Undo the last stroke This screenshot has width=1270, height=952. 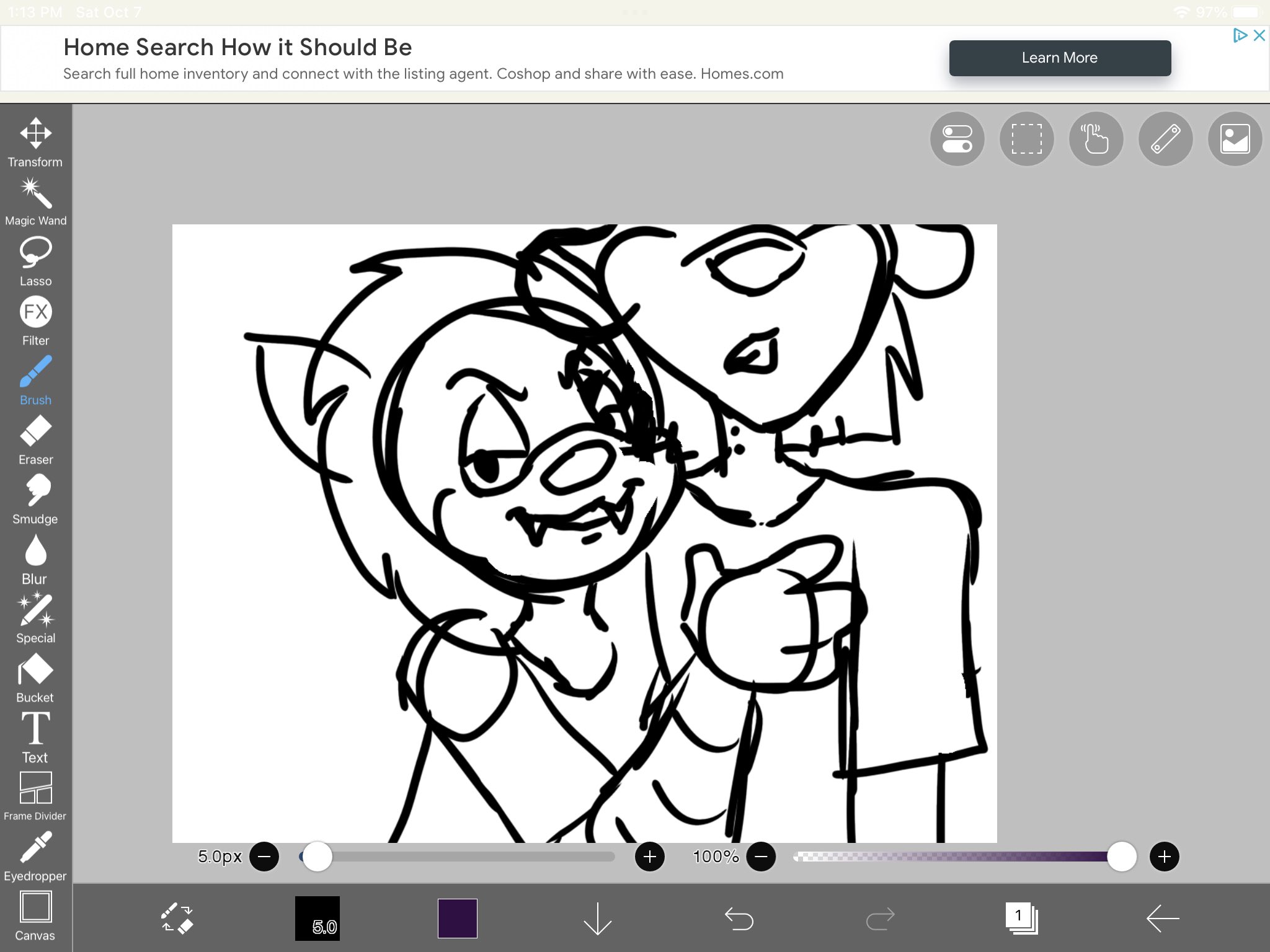[739, 919]
